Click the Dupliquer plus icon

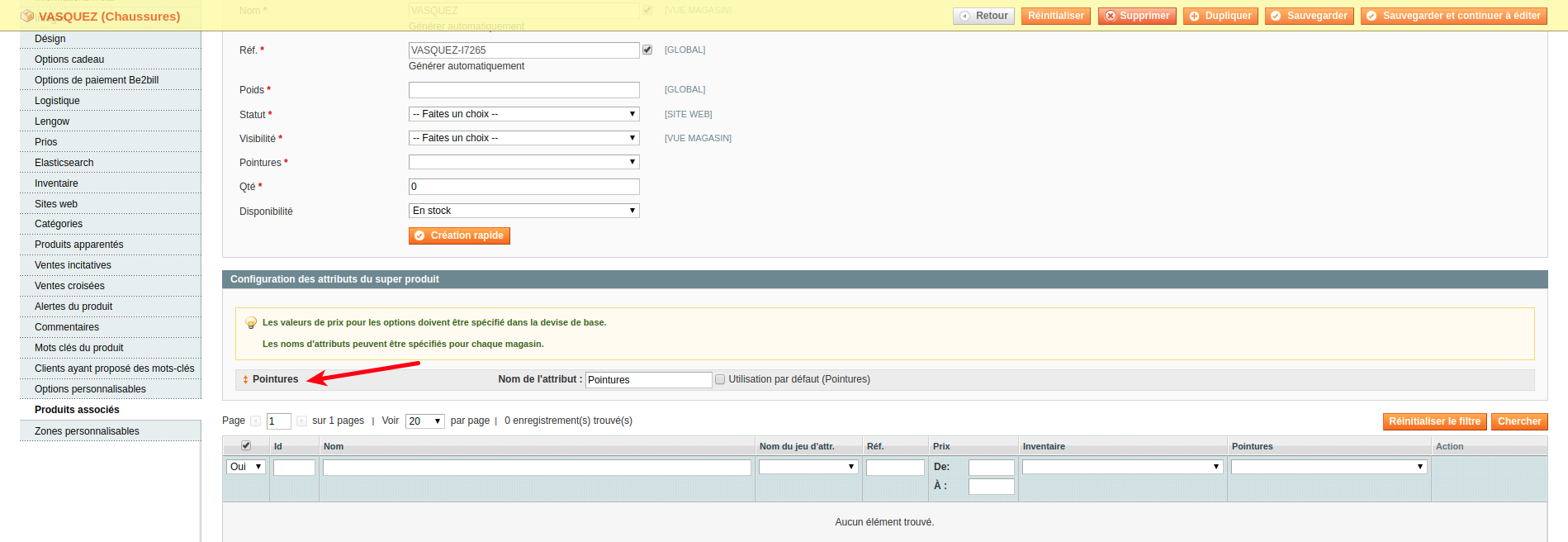tap(1194, 17)
